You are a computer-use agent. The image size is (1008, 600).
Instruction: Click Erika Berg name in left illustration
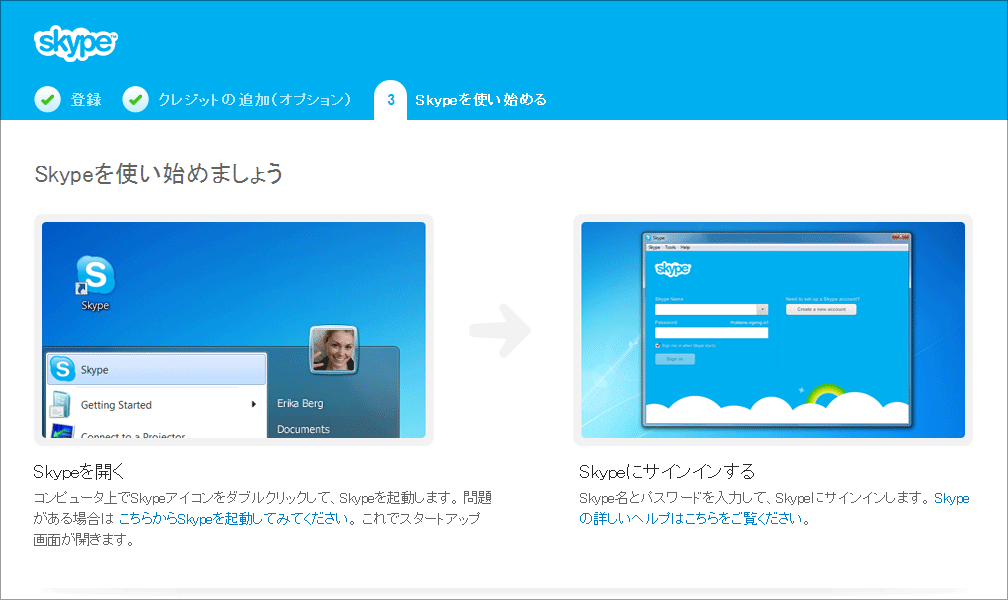(x=300, y=403)
